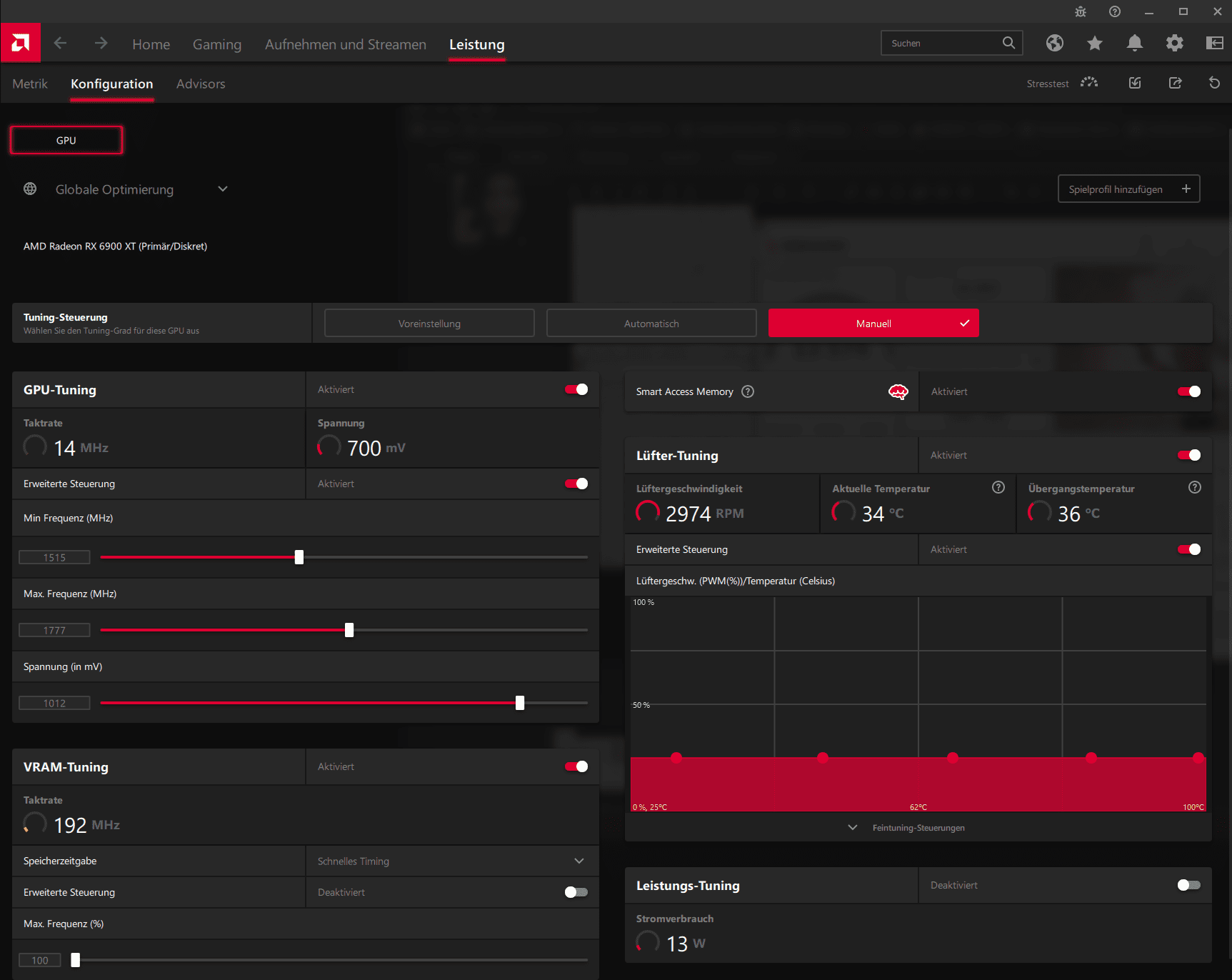Open help for Übergangstemperatur

click(x=1195, y=487)
